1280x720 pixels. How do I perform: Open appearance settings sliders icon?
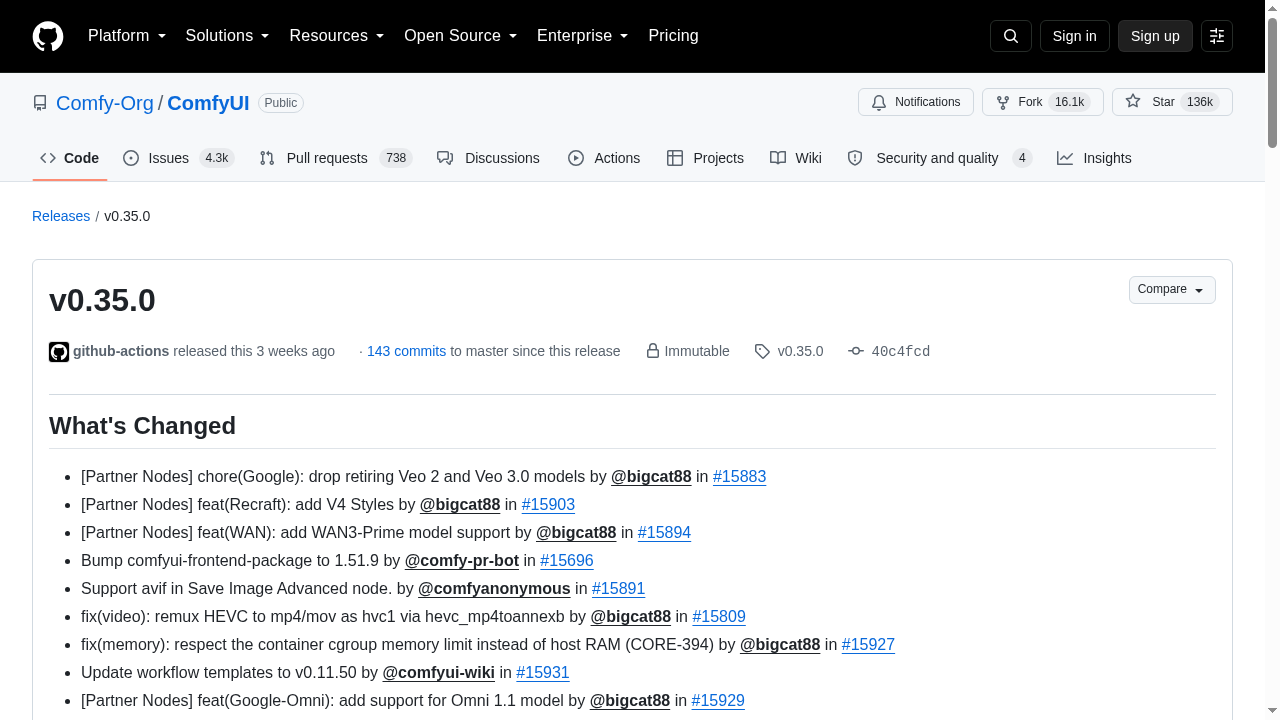[x=1217, y=36]
